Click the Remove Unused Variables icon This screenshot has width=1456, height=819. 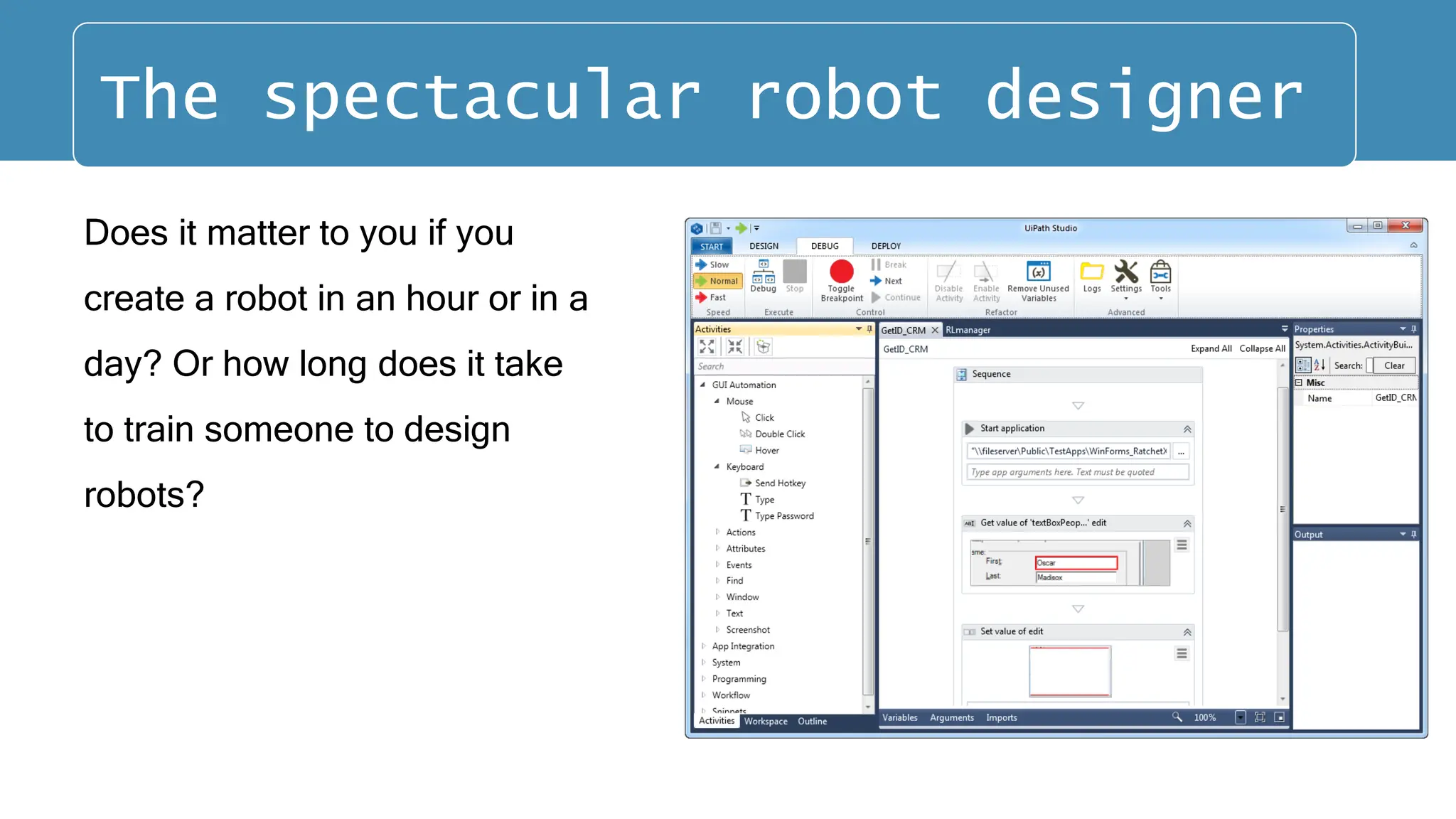point(1038,272)
